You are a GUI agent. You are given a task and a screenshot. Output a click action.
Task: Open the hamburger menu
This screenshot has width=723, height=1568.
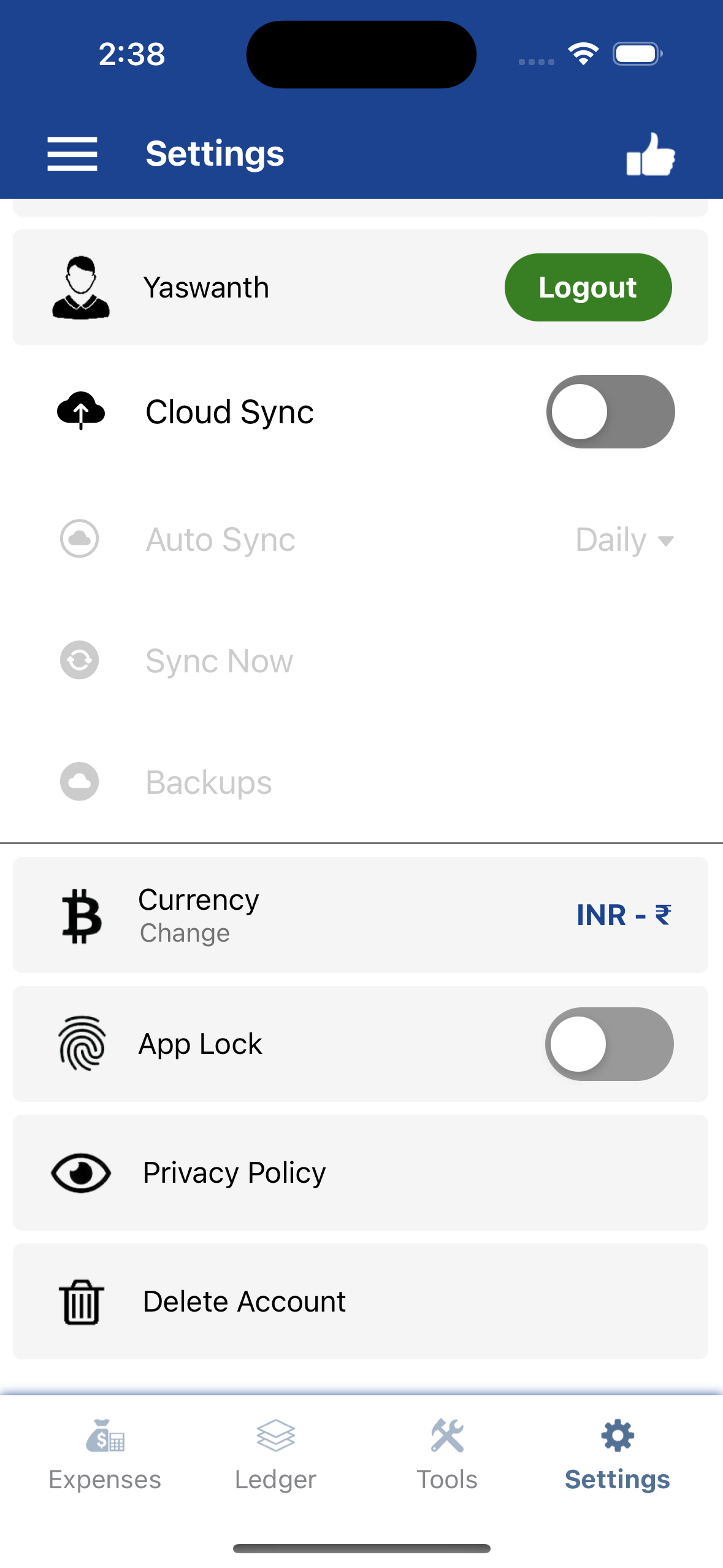tap(72, 154)
